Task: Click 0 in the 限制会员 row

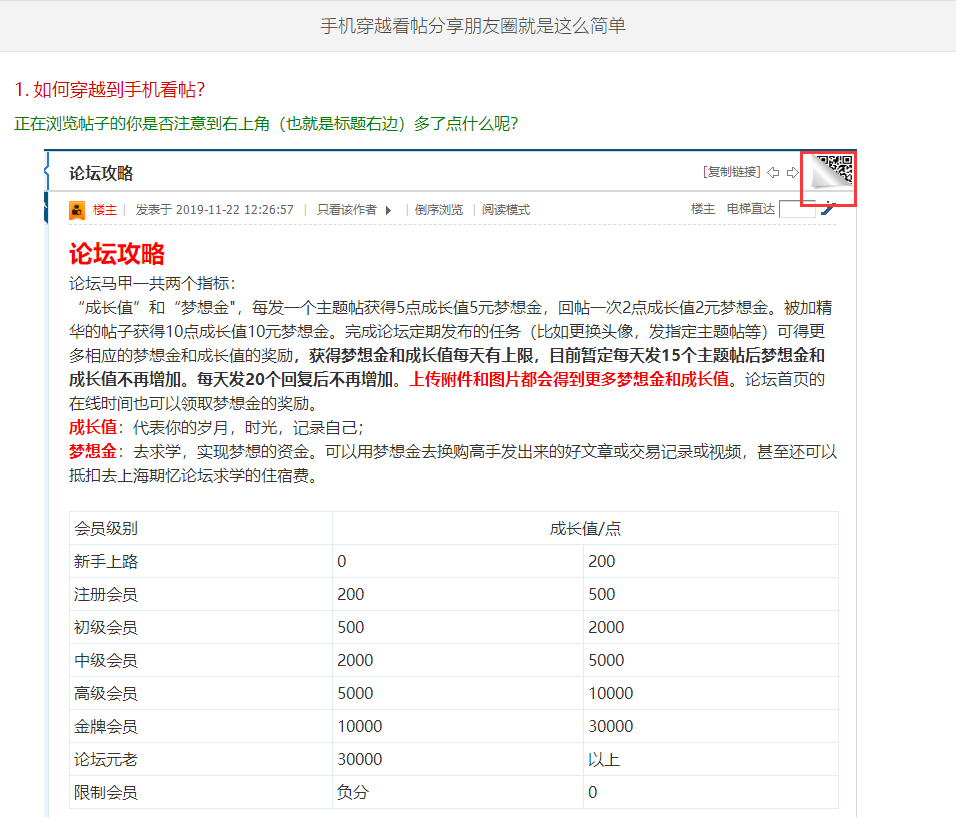Action: pyautogui.click(x=593, y=792)
